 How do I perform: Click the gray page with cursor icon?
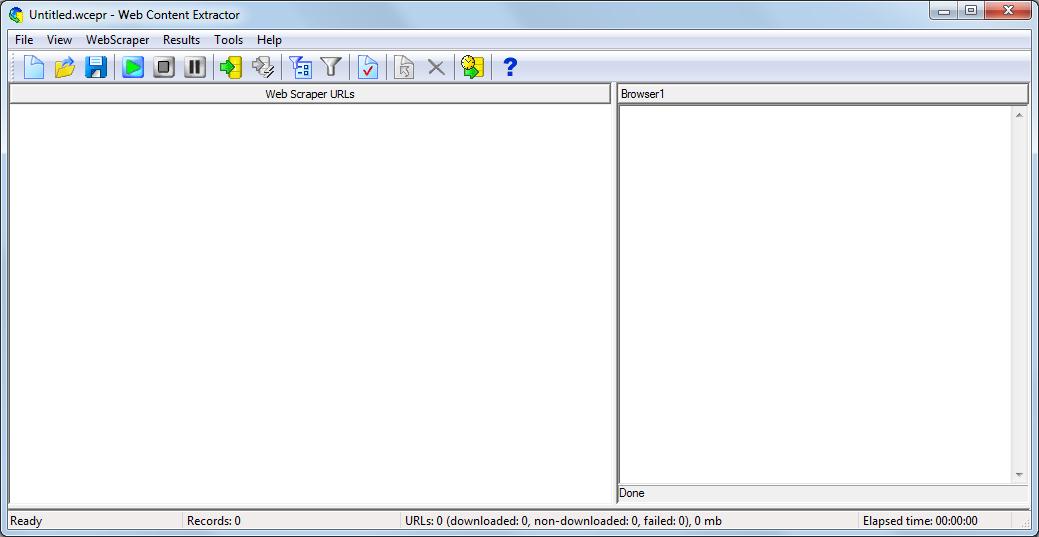click(404, 67)
